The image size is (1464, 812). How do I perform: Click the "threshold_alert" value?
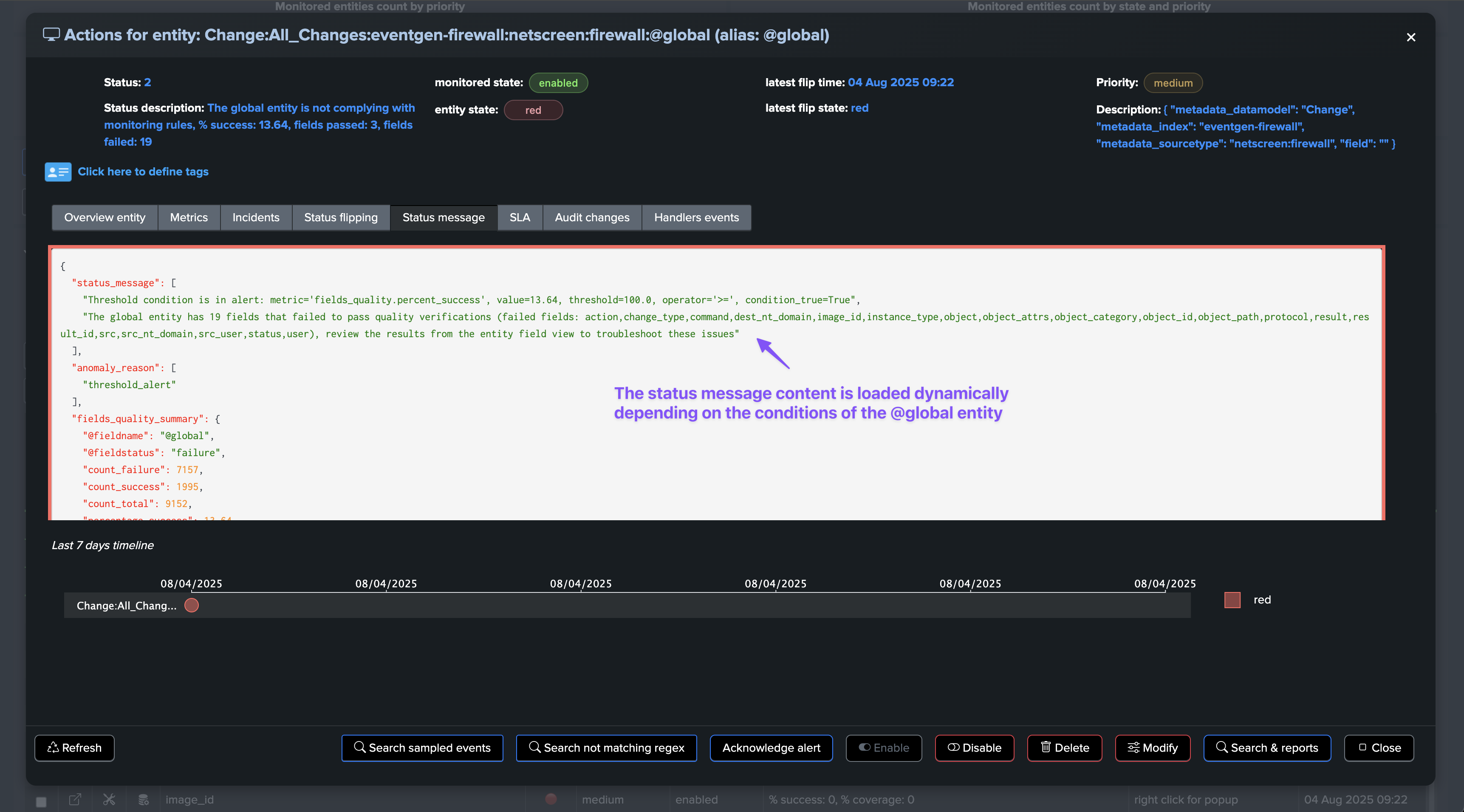130,385
